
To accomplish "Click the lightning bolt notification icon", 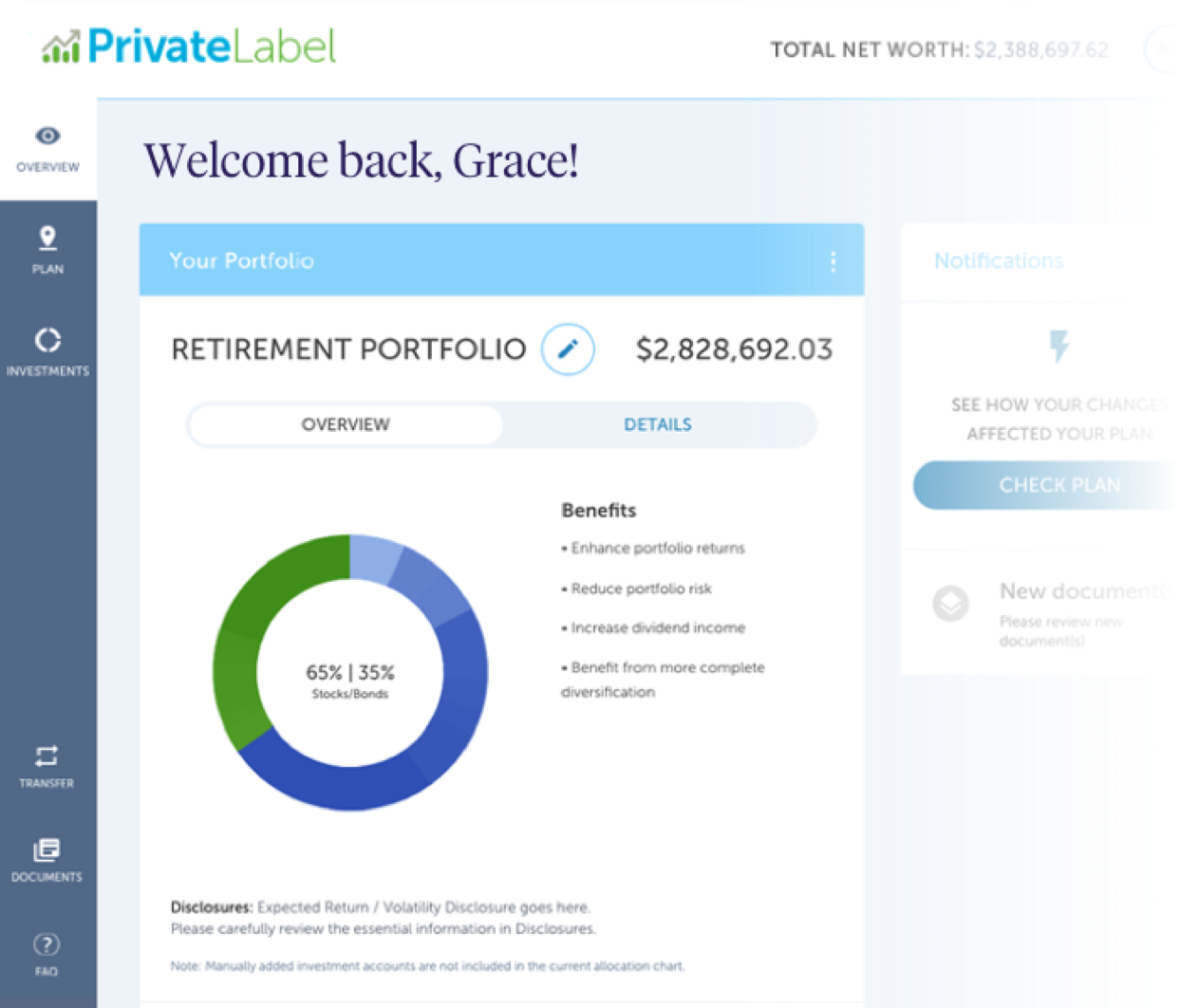I will pyautogui.click(x=1059, y=346).
